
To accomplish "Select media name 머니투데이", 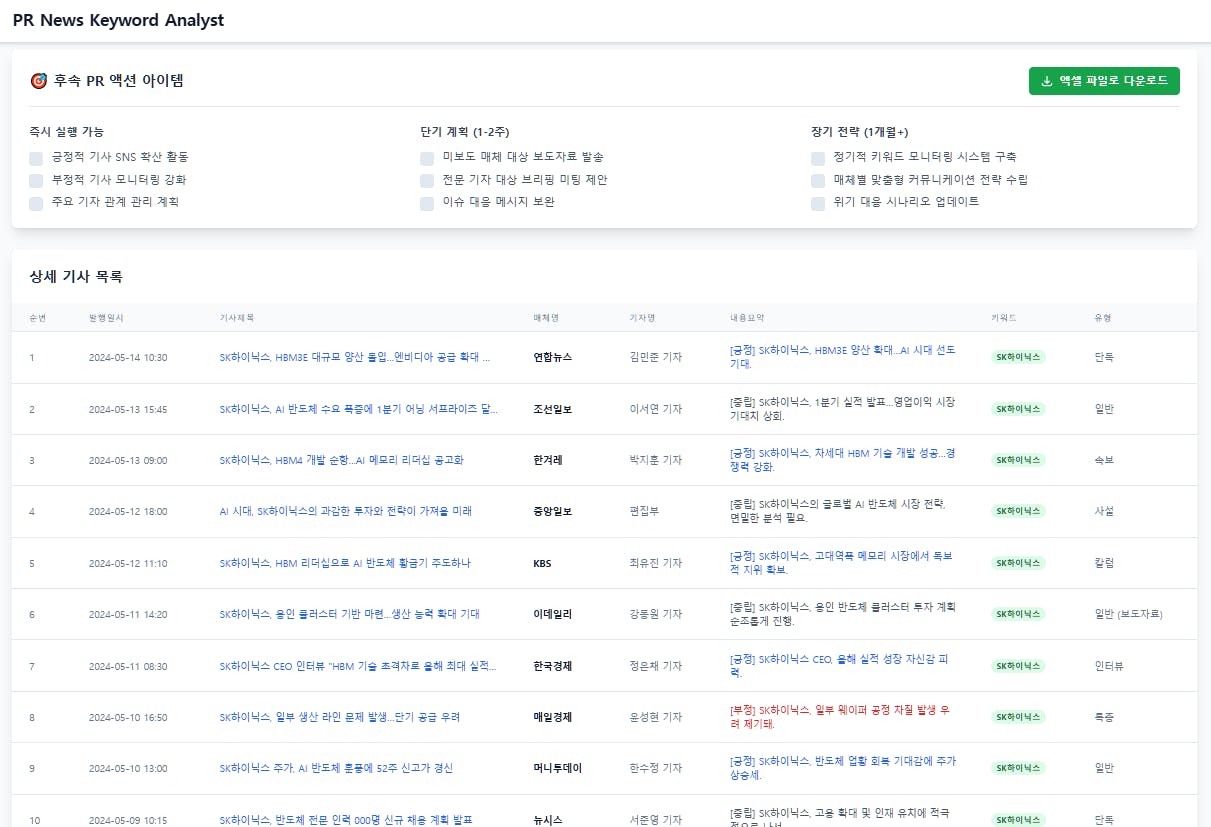I will pos(558,768).
